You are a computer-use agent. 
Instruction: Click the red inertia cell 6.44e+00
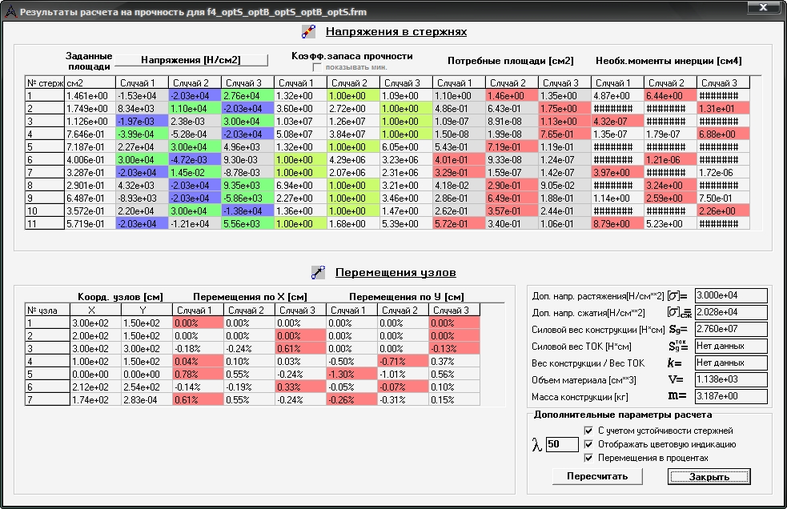click(x=670, y=96)
